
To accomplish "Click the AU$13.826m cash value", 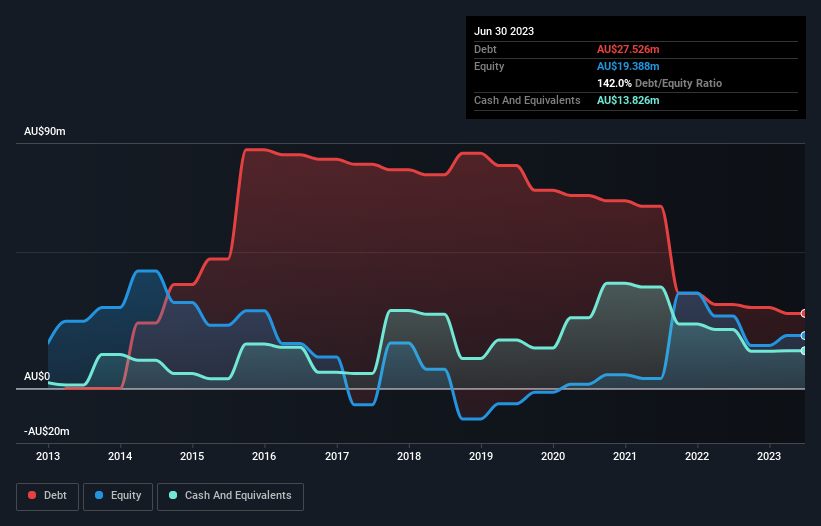I will (628, 100).
